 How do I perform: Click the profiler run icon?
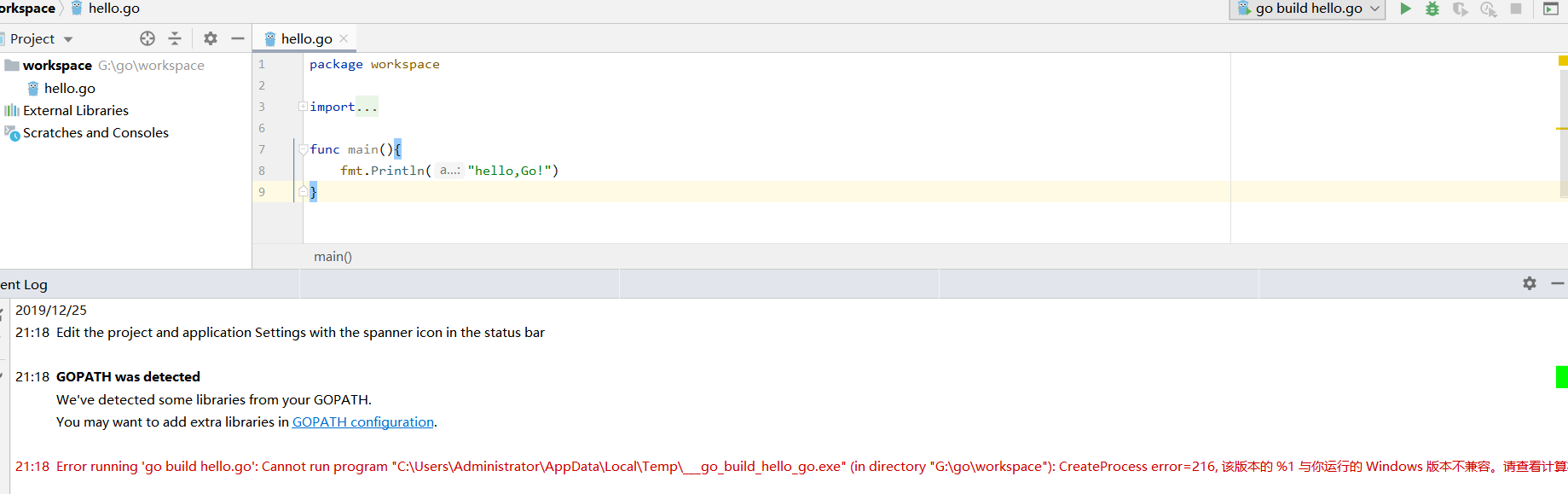tap(1489, 9)
